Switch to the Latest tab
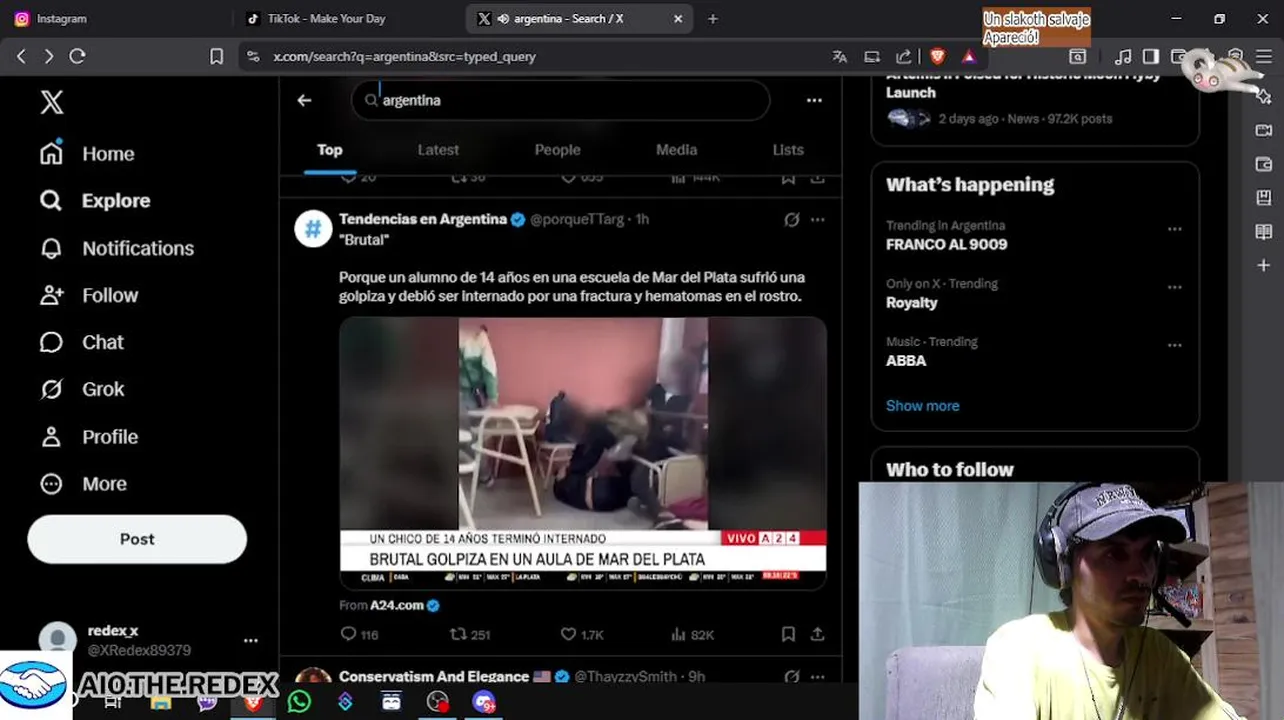 point(438,149)
